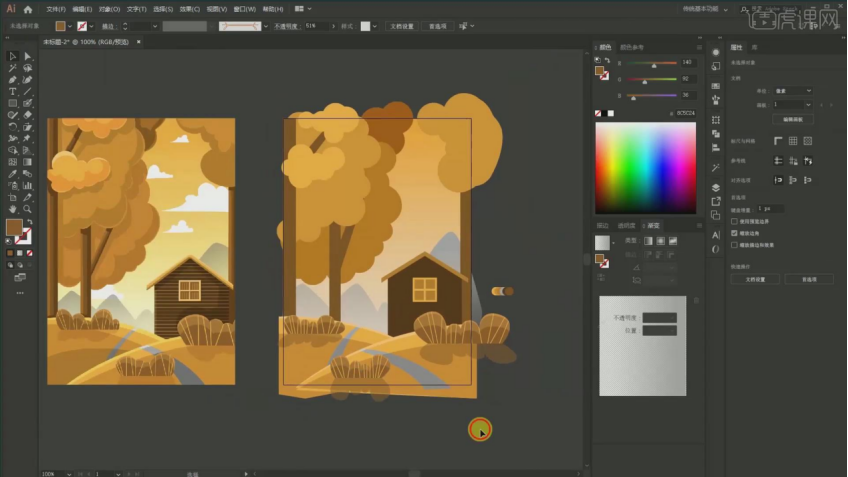Click the 编辑画板 button
848x477 pixels.
tap(792, 119)
